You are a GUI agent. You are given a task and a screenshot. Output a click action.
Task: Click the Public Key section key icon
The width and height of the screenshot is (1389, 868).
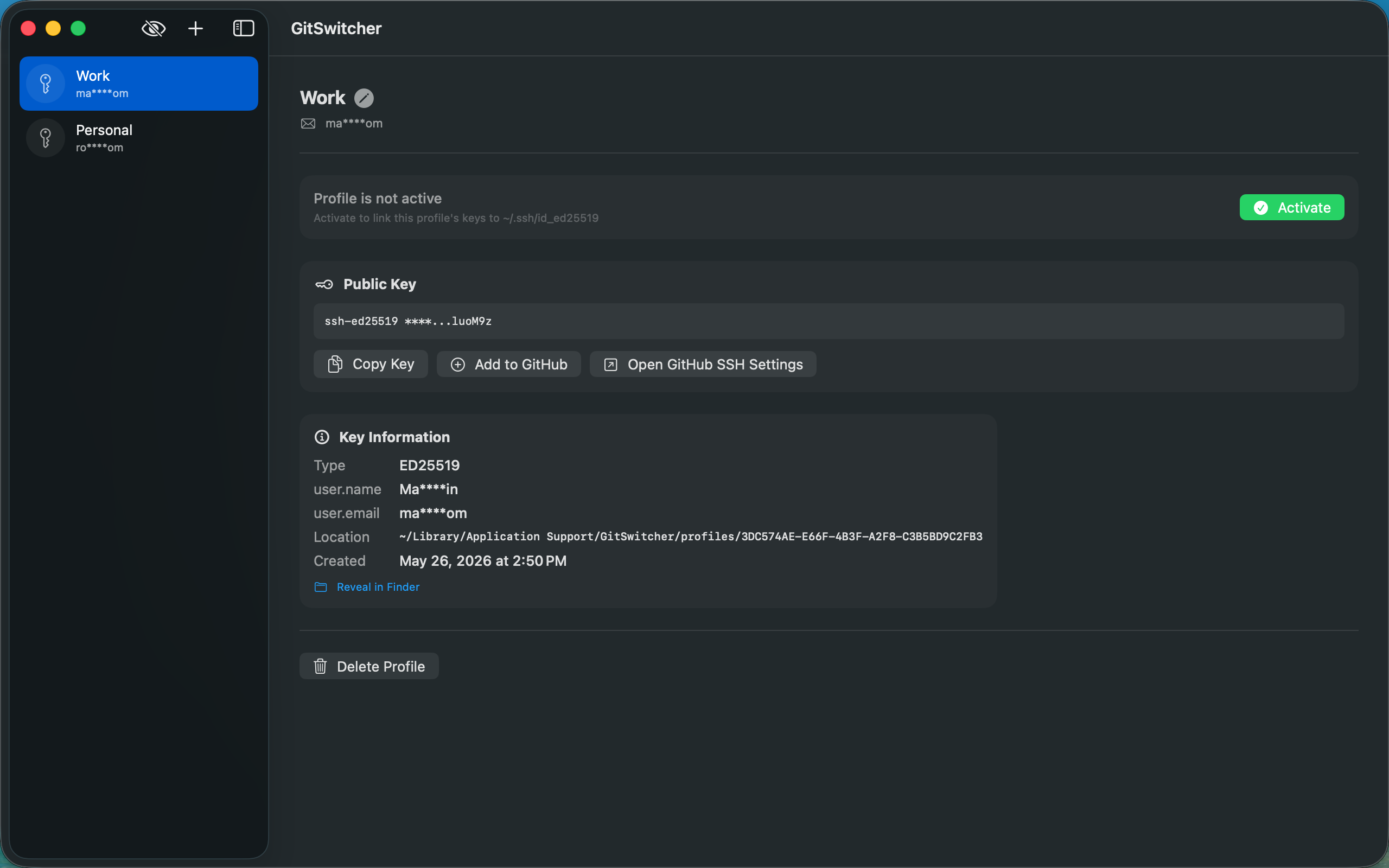point(324,284)
